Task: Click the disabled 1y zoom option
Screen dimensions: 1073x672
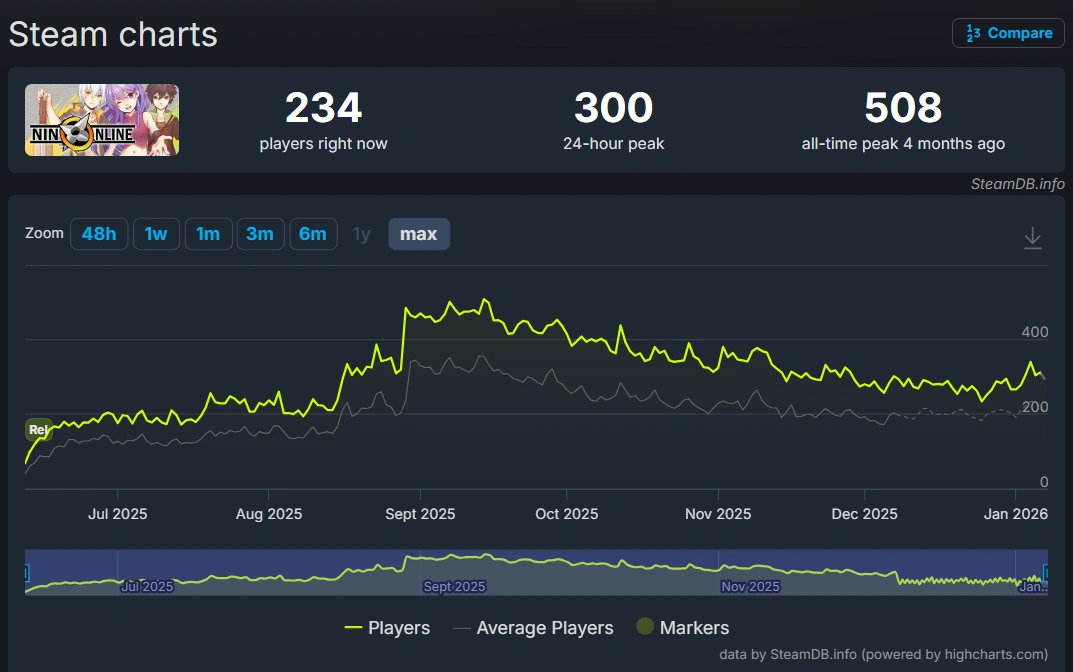Action: (361, 234)
